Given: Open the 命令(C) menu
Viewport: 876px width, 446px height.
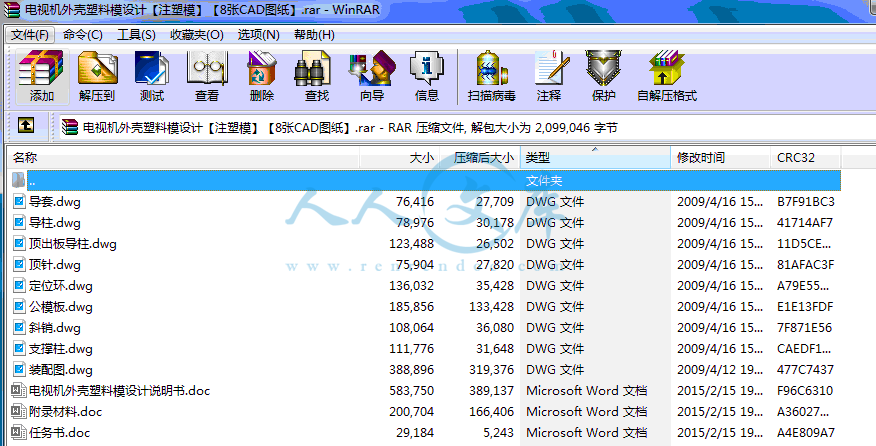Looking at the screenshot, I should point(83,35).
